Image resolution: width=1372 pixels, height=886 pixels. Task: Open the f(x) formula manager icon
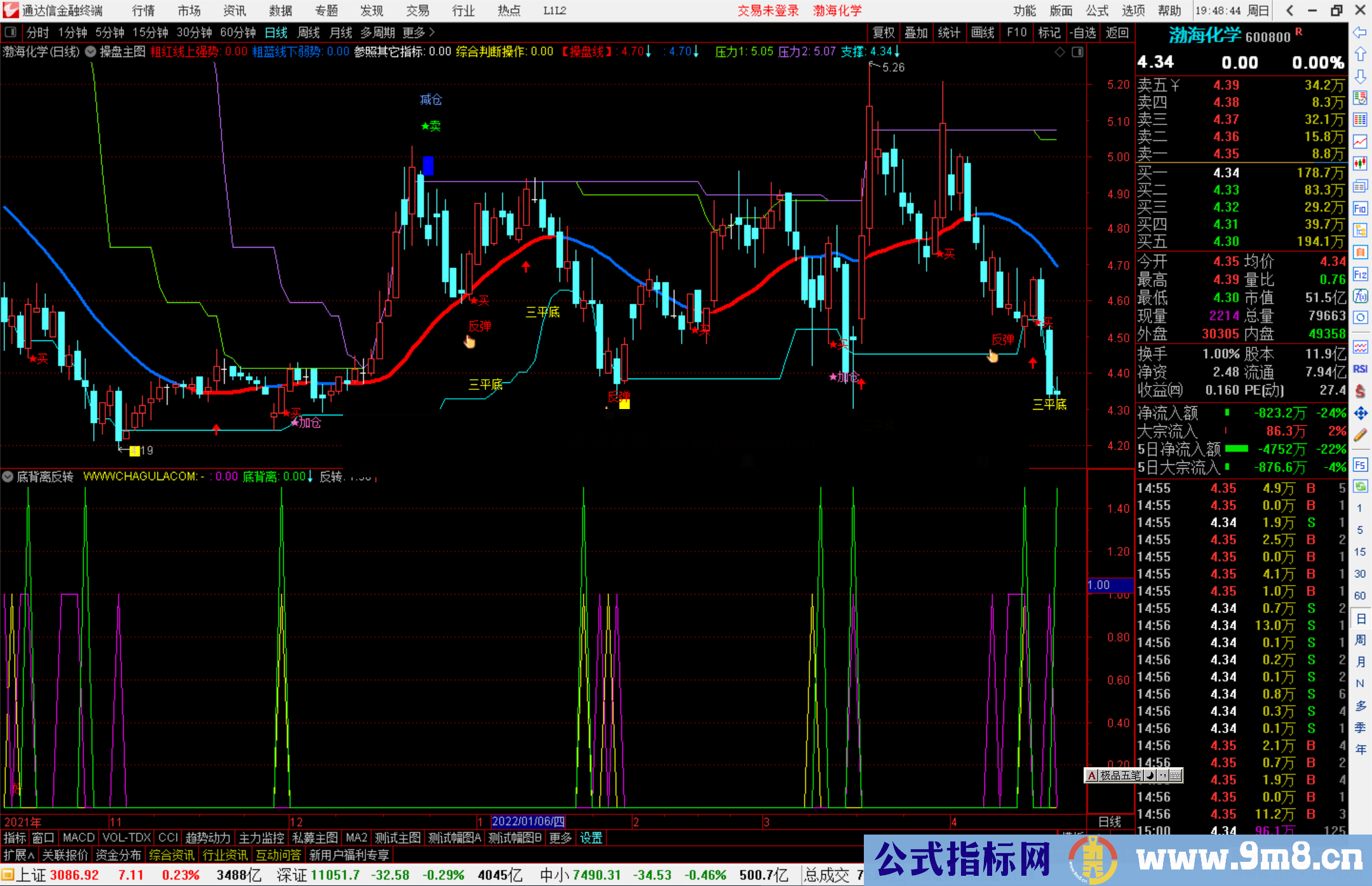point(1360,296)
